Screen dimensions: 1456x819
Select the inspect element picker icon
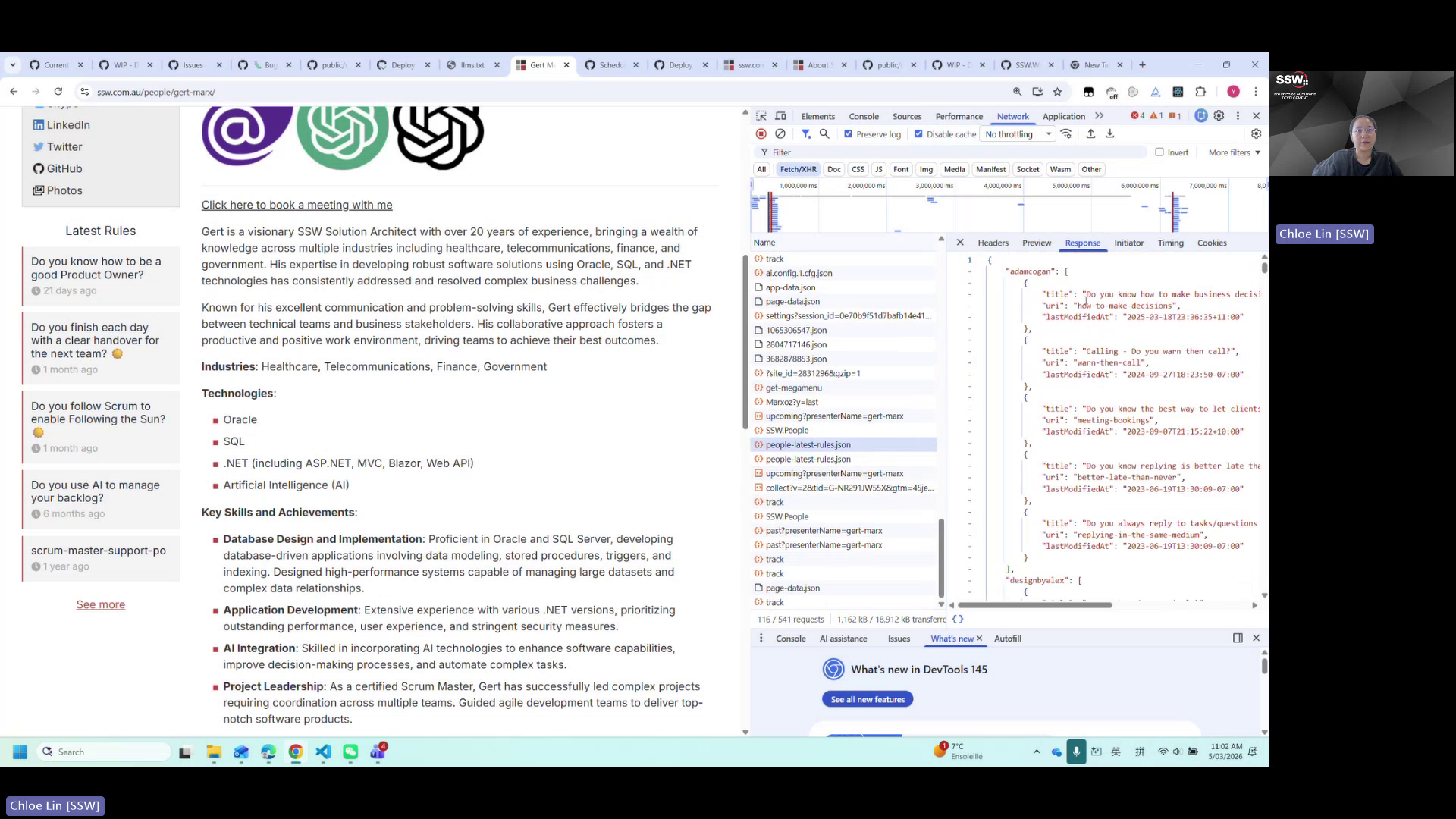pos(761,116)
